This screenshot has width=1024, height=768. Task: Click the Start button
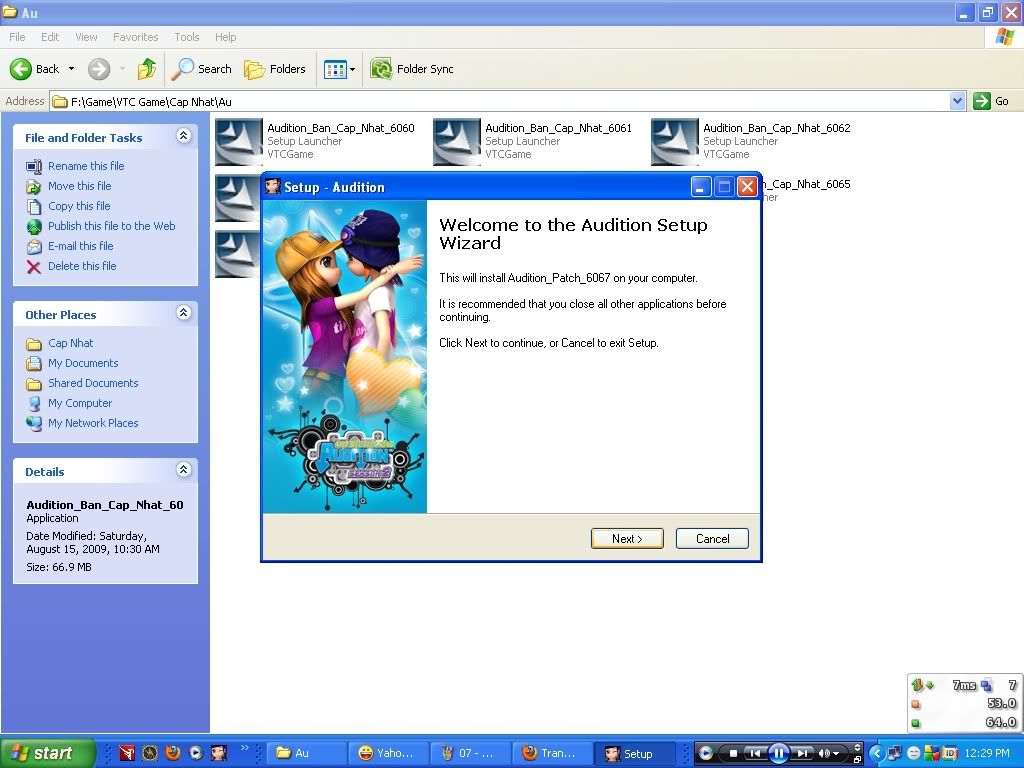point(47,753)
